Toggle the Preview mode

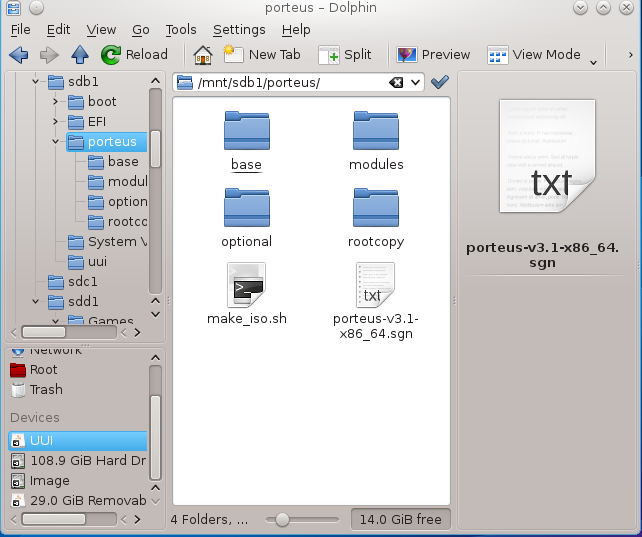point(433,55)
